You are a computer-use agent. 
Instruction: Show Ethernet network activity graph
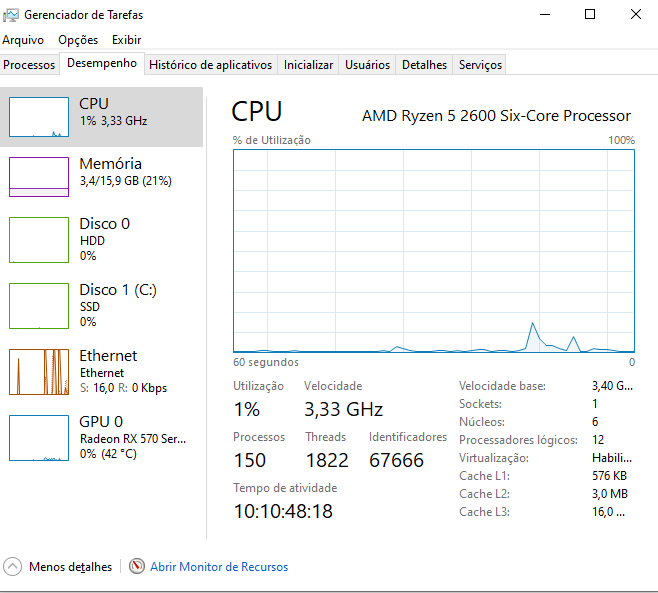[x=39, y=371]
